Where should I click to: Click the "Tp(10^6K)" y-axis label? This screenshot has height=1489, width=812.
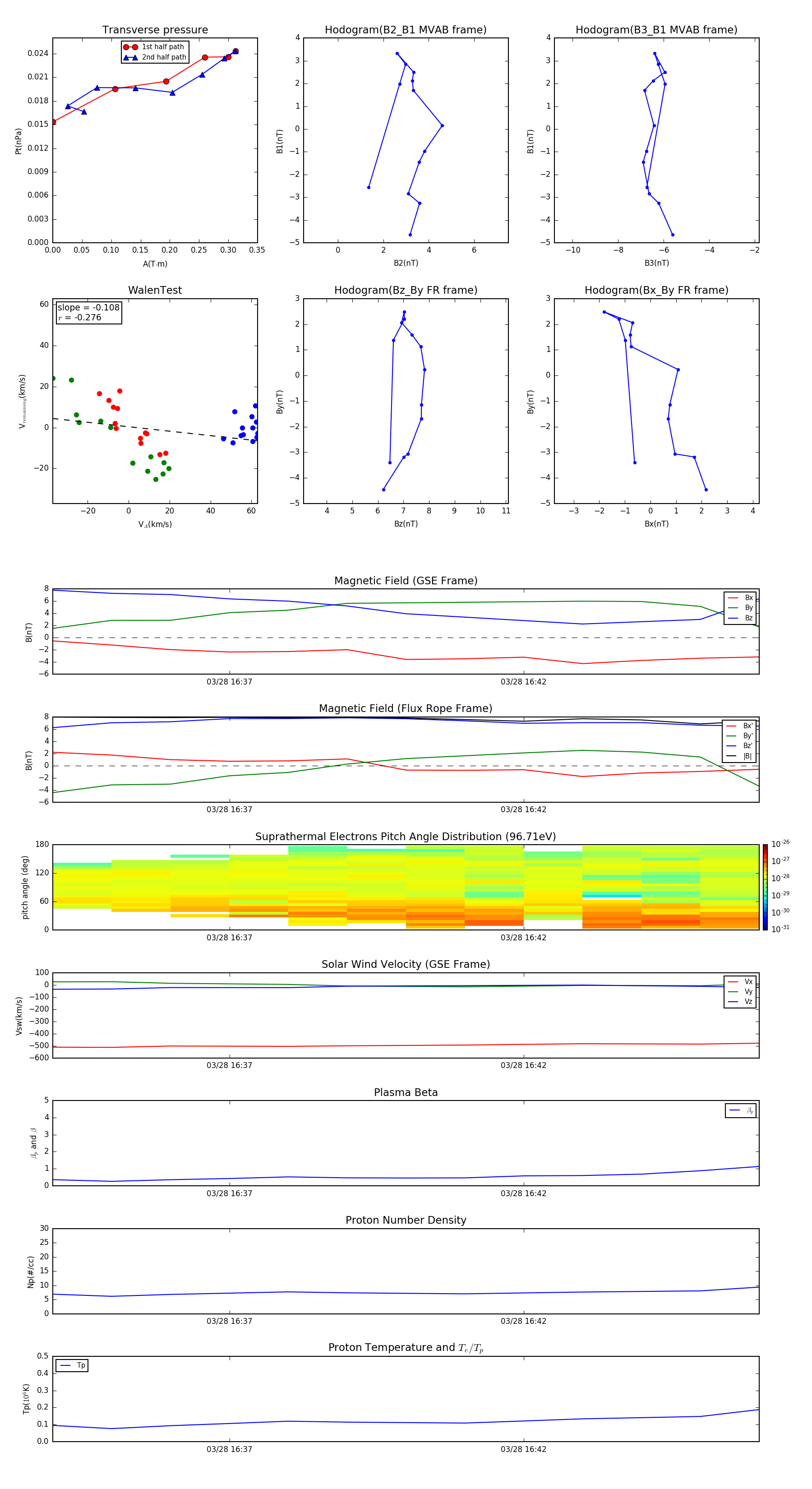25,1399
